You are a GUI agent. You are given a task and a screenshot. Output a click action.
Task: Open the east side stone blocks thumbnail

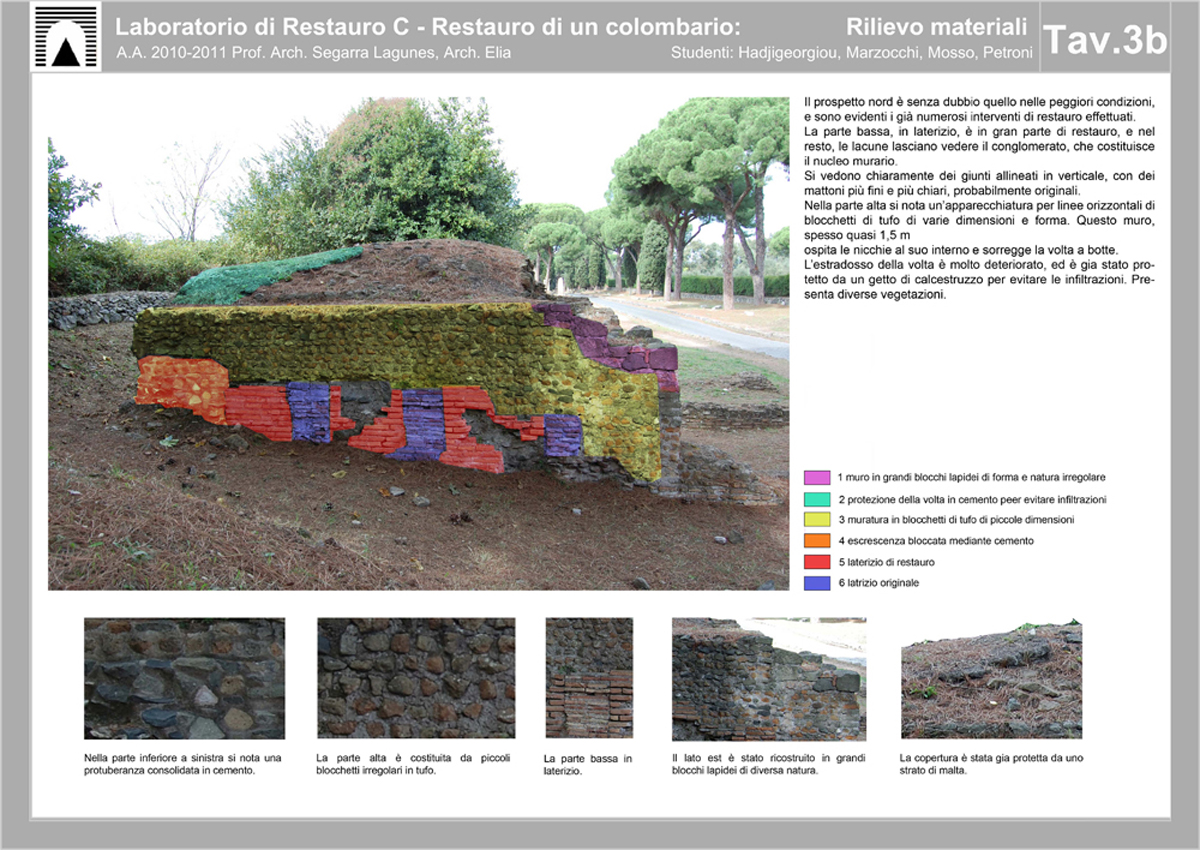pos(769,679)
